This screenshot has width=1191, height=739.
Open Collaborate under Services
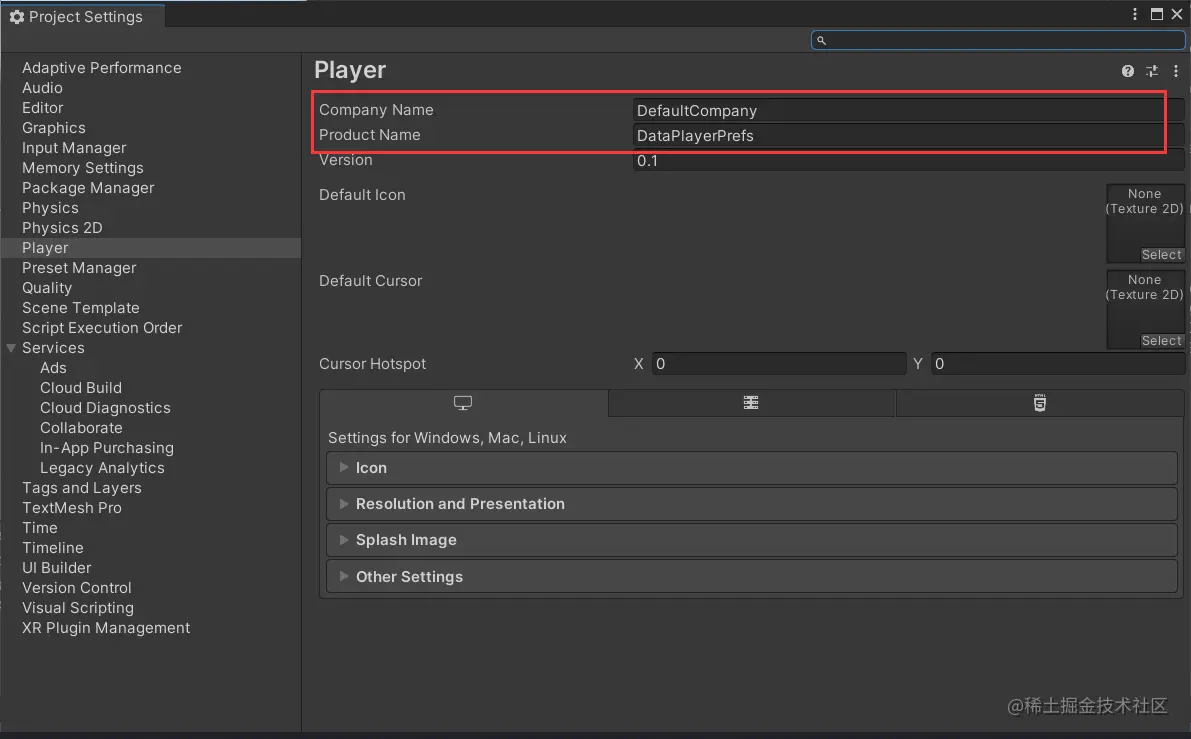pos(81,428)
